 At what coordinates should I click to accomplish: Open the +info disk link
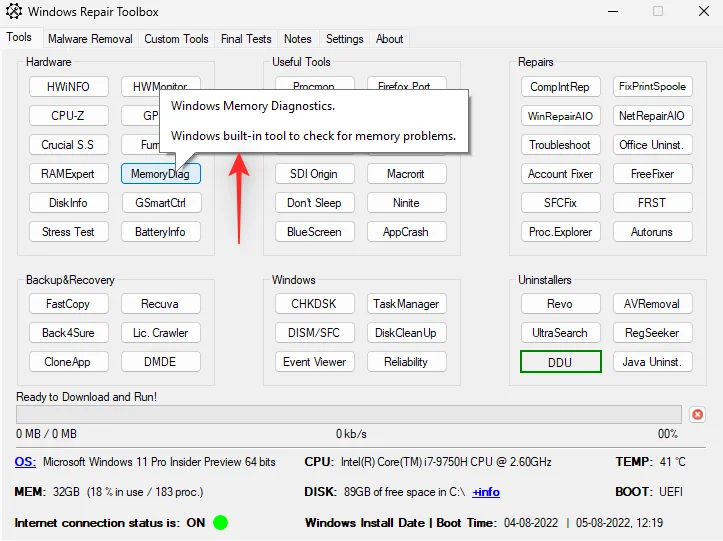pyautogui.click(x=486, y=492)
